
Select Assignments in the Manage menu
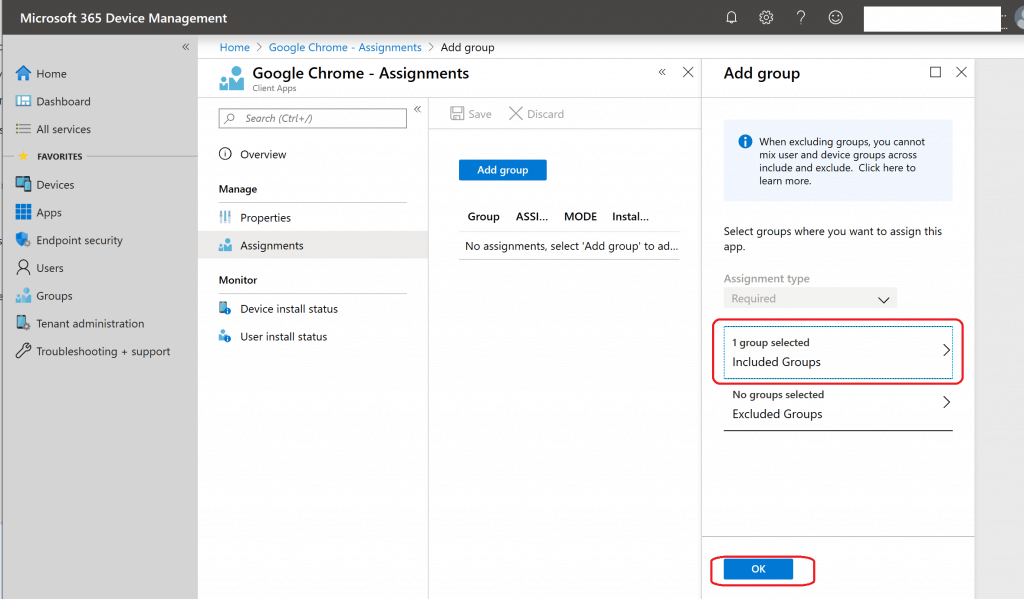[x=271, y=246]
